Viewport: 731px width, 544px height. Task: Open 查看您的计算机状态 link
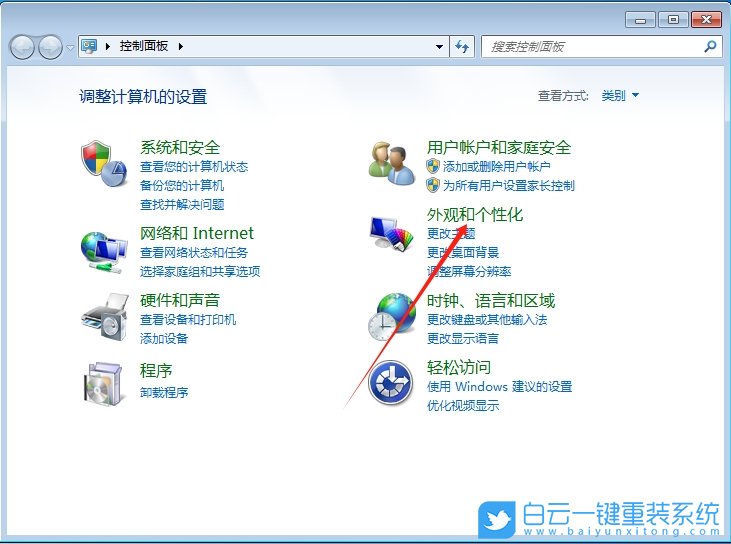(194, 166)
